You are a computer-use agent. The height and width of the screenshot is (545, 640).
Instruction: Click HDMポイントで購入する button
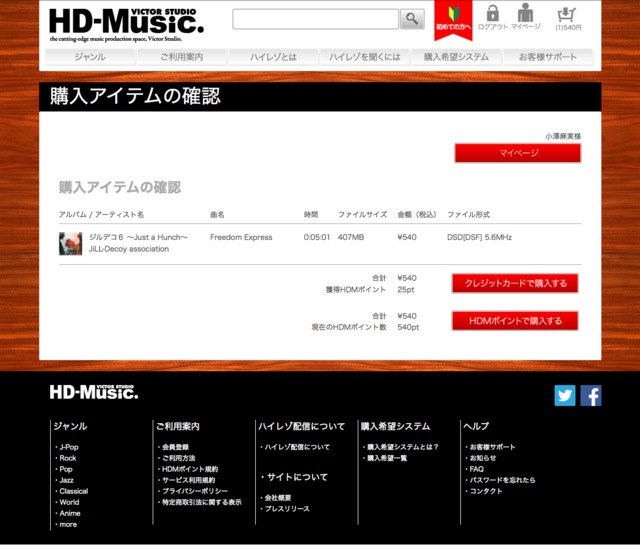coord(515,321)
